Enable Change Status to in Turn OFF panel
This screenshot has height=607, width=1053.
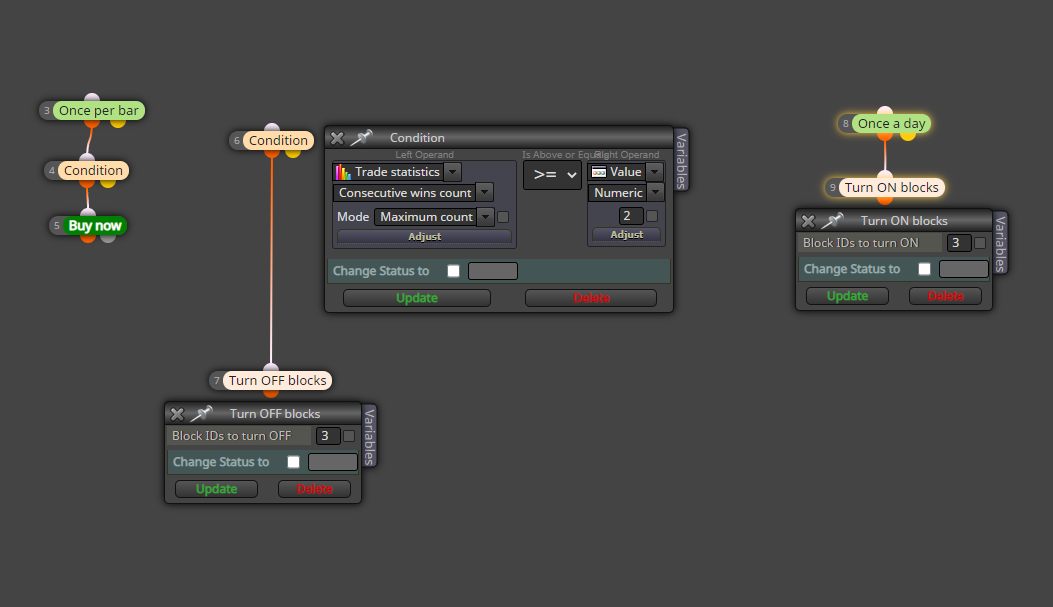pyautogui.click(x=293, y=462)
